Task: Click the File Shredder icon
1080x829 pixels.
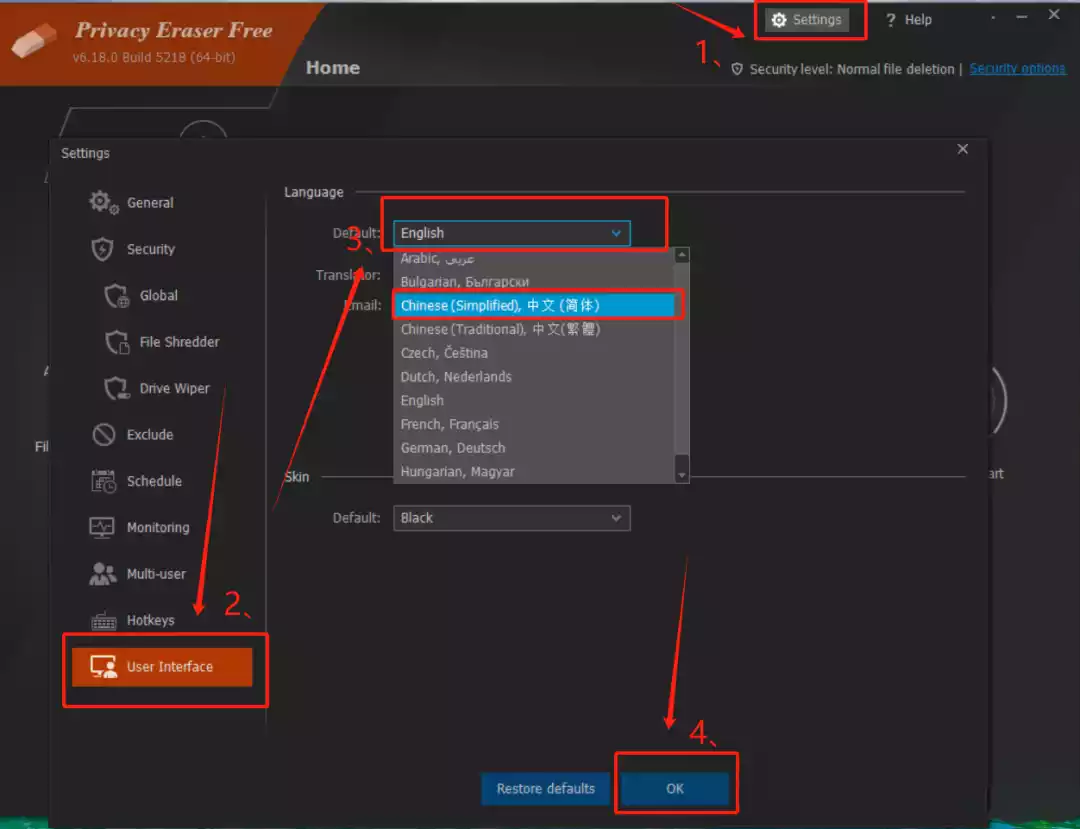Action: click(116, 342)
